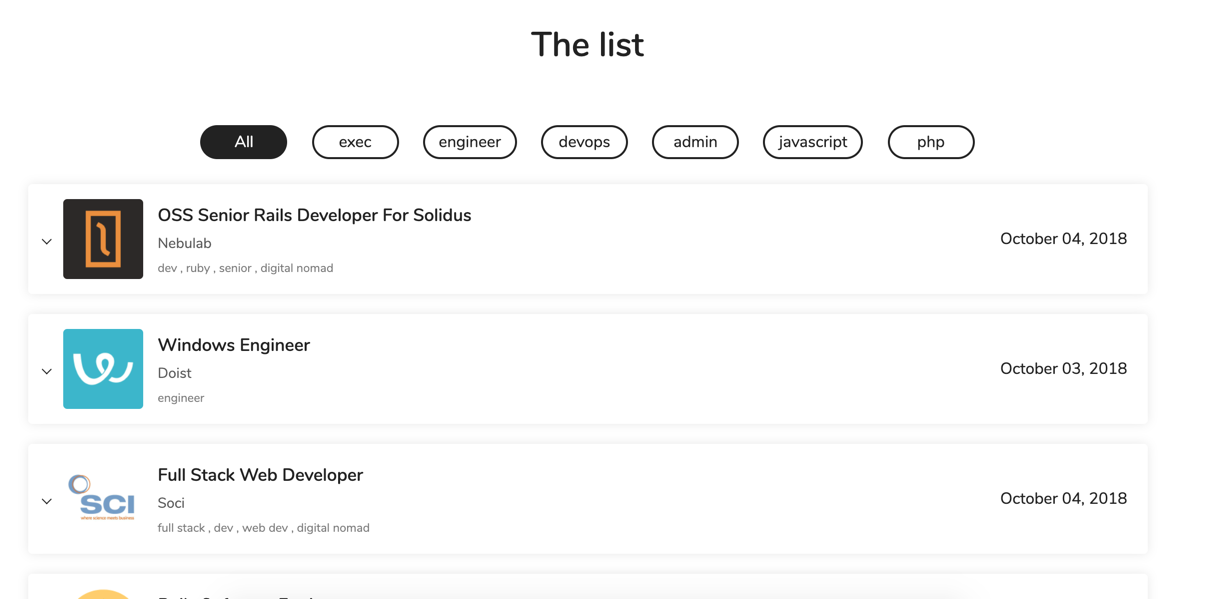Click the Doist company logo
The width and height of the screenshot is (1218, 599).
click(103, 369)
